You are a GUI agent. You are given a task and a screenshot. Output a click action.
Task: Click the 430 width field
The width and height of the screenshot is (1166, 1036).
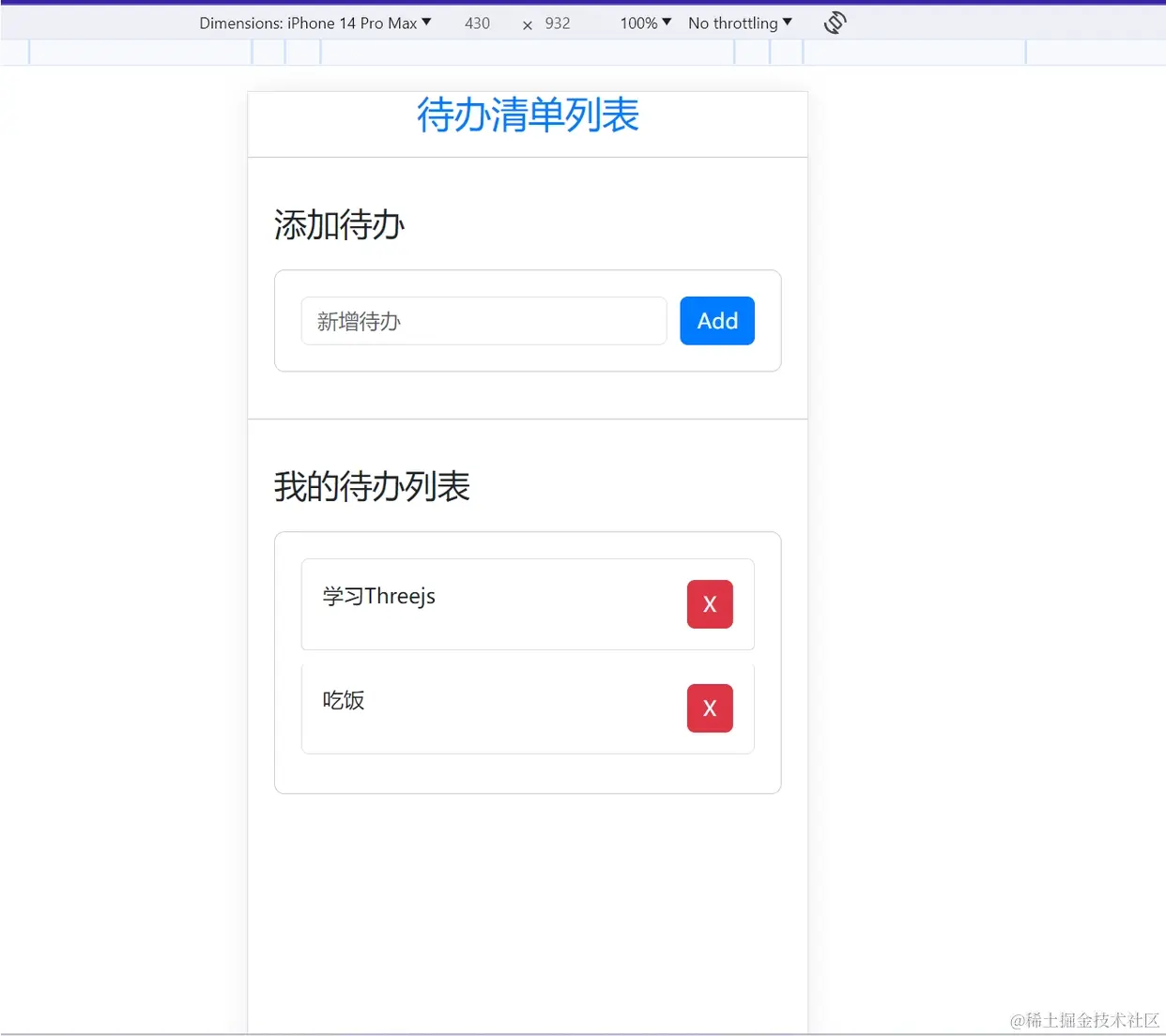pos(478,23)
